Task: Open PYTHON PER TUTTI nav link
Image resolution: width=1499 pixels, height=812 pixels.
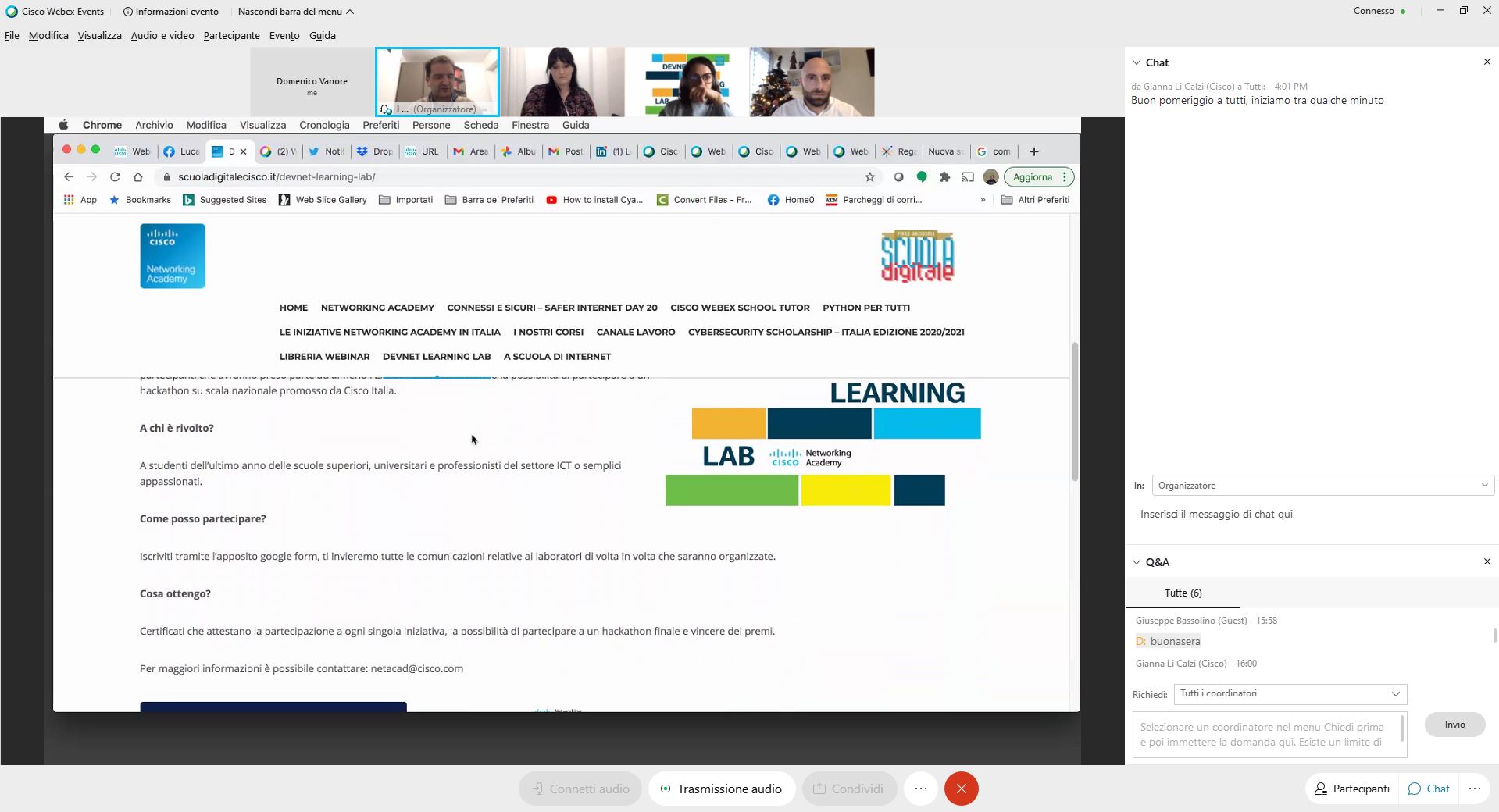Action: pos(866,308)
